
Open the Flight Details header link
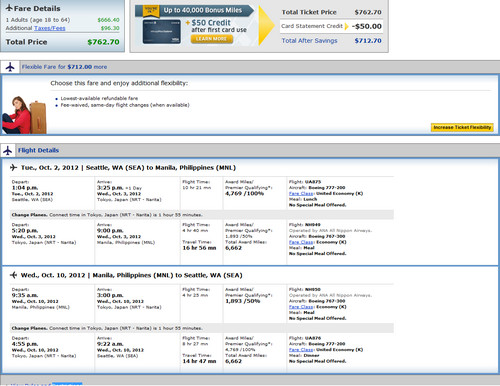pos(38,150)
